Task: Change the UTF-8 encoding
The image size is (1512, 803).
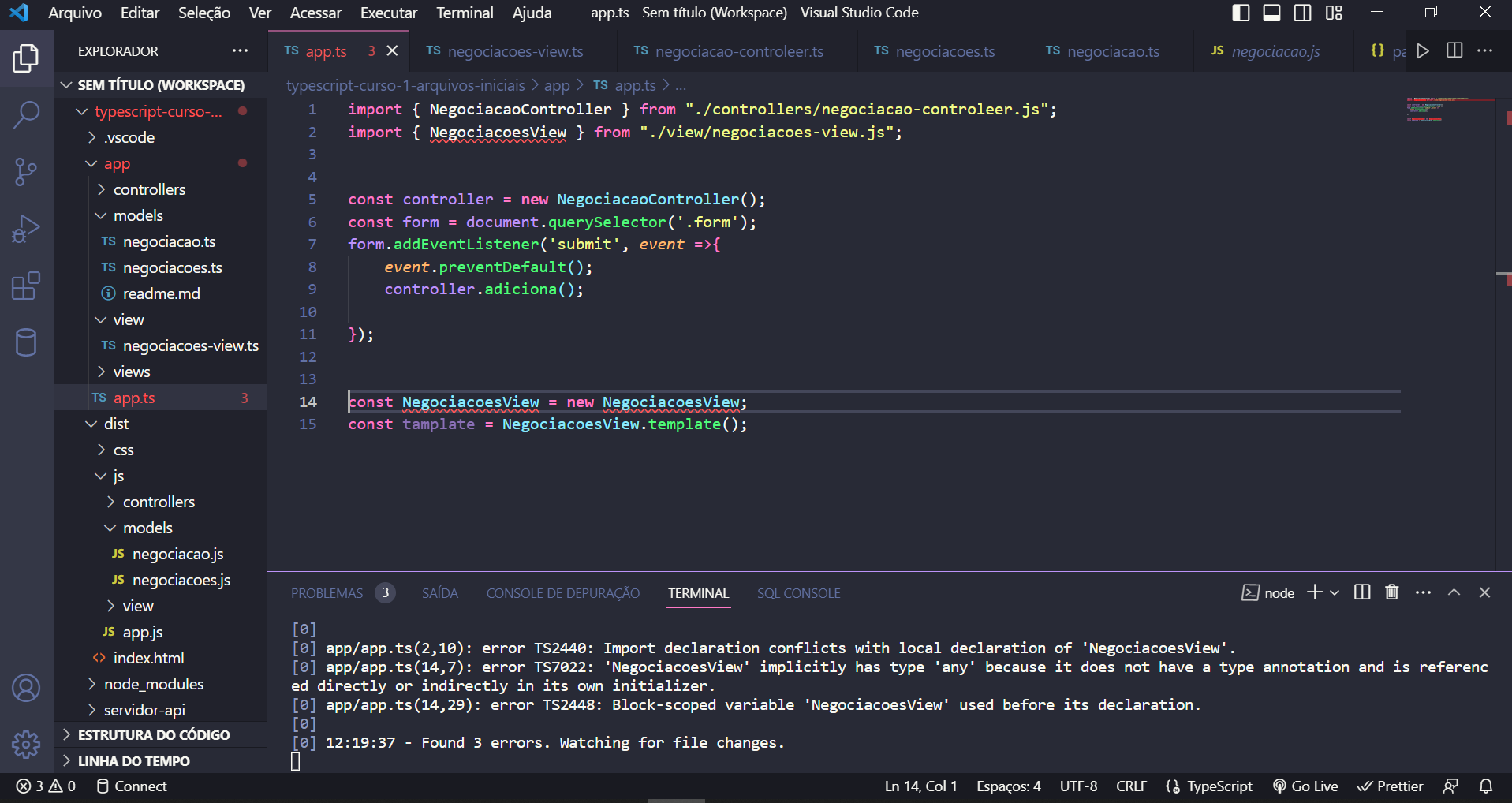Action: point(1078,786)
